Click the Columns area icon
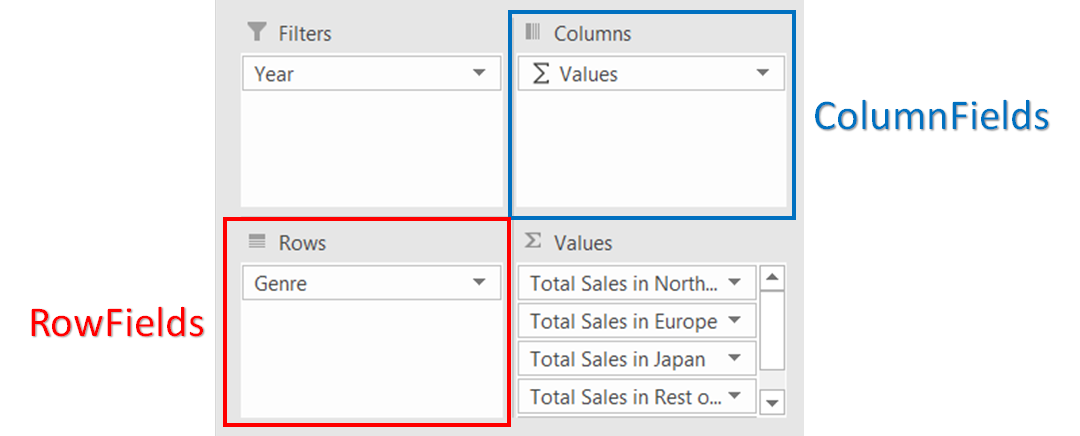This screenshot has height=436, width=1080. click(533, 33)
